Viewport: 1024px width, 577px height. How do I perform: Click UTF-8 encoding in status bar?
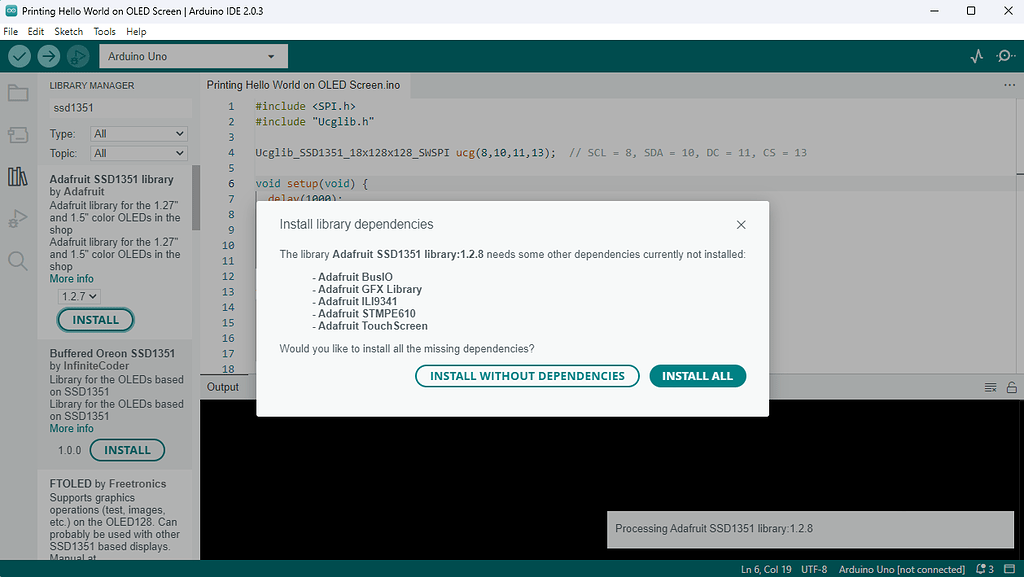[814, 569]
